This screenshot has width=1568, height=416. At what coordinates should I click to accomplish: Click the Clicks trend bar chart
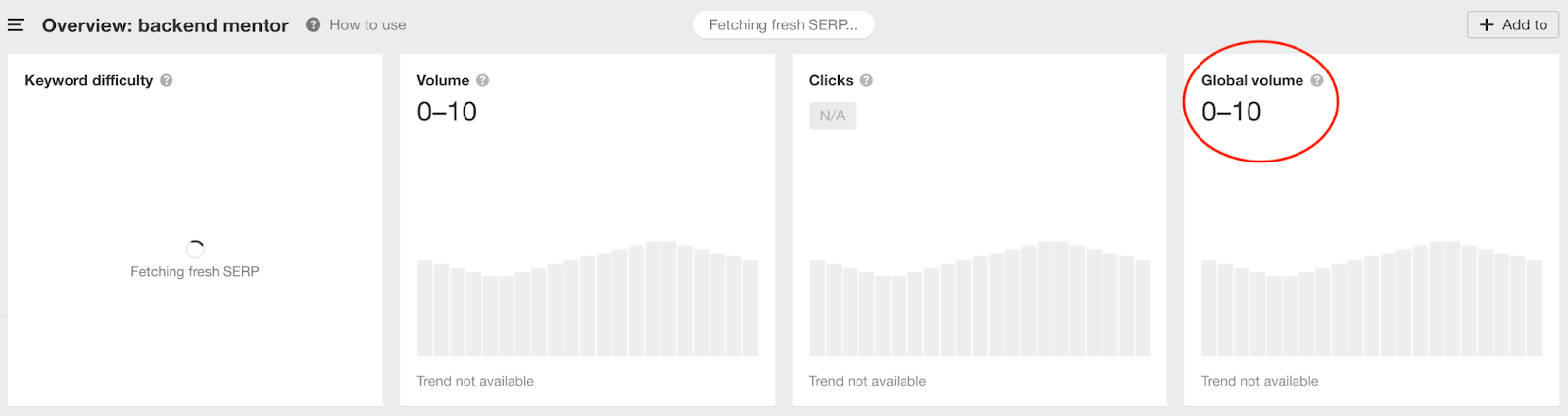click(979, 300)
